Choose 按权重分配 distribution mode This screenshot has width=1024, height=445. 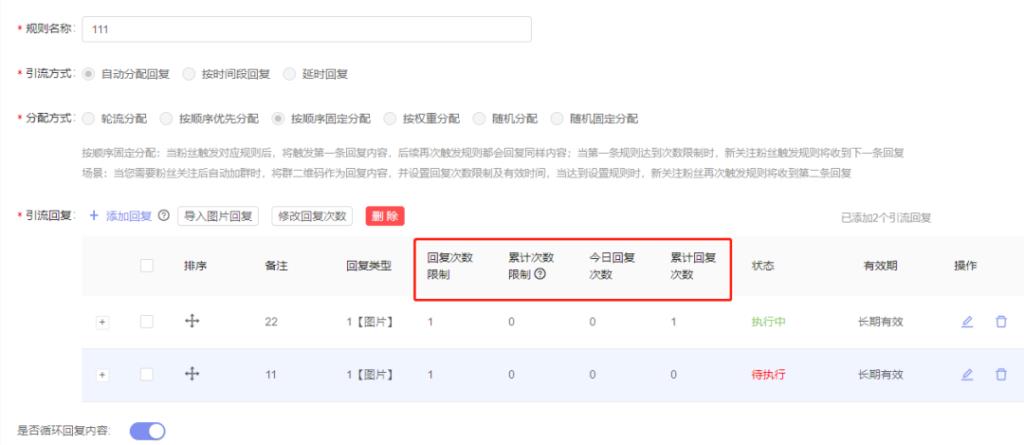coord(390,118)
